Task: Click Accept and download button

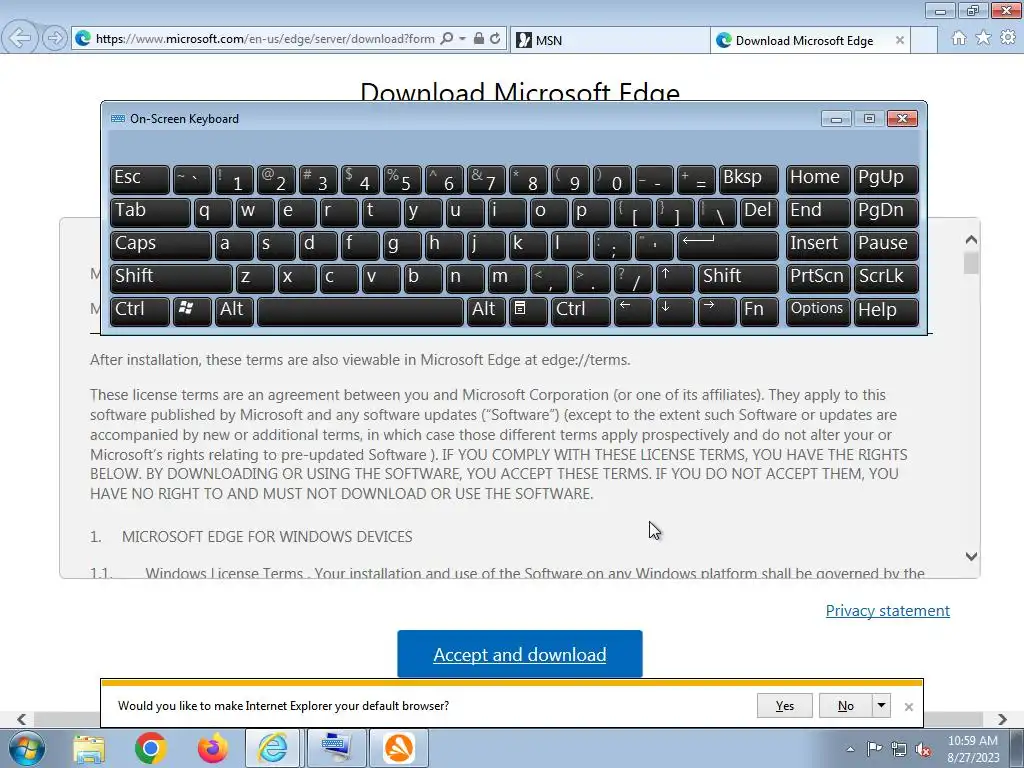Action: 520,654
